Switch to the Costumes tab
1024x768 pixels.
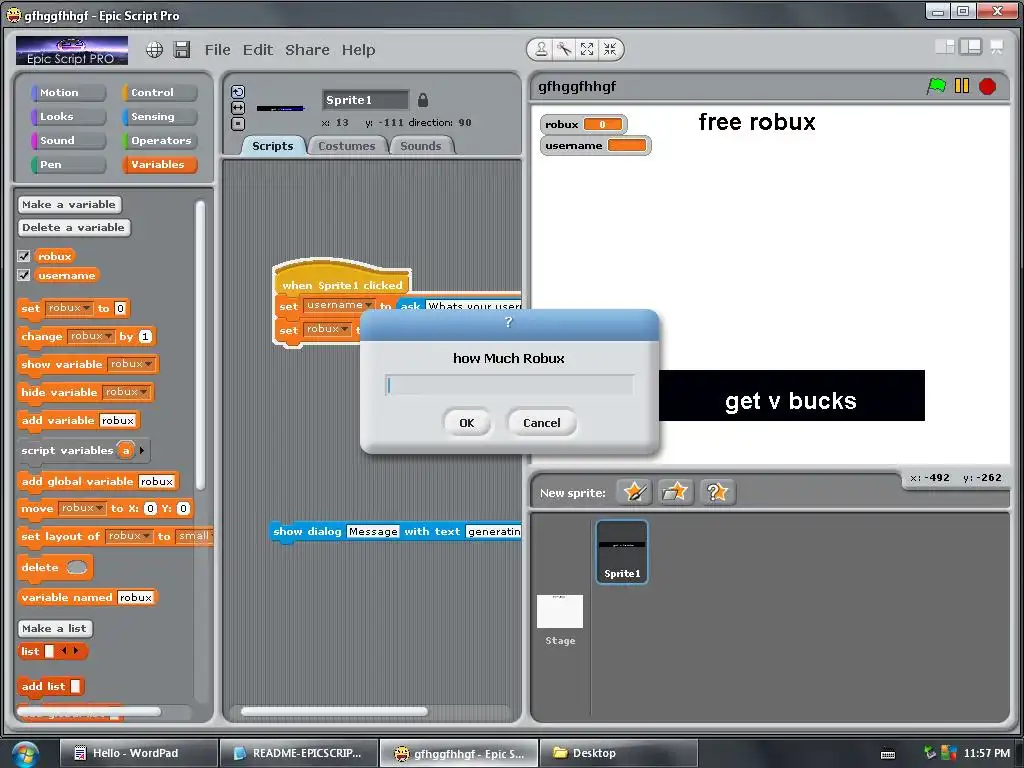[347, 146]
